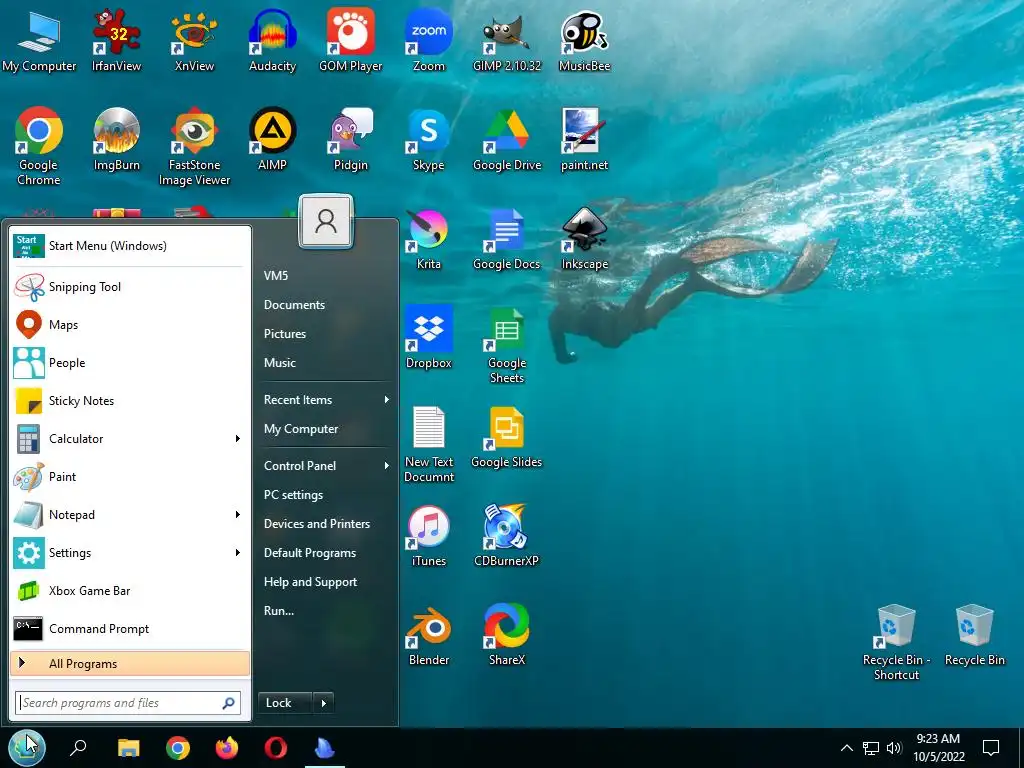Open the Zoom desktop shortcut
1024x768 pixels.
tap(428, 39)
